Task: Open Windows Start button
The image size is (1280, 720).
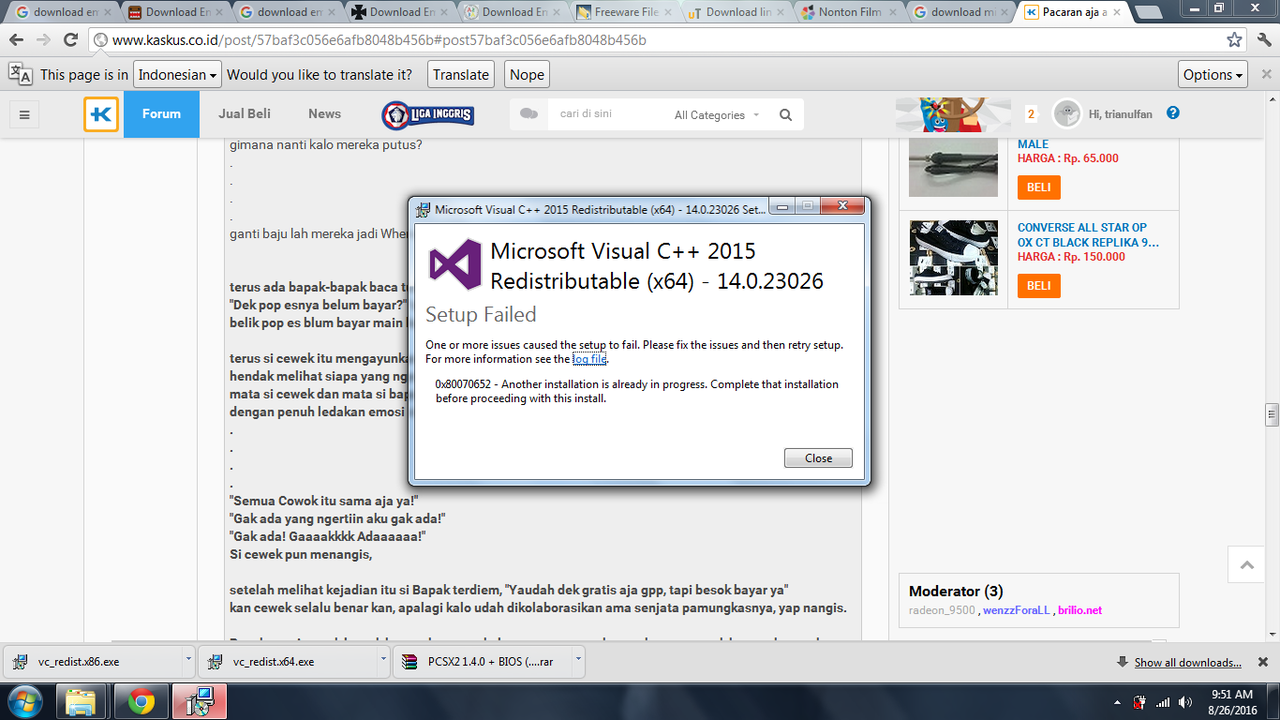Action: tap(23, 702)
